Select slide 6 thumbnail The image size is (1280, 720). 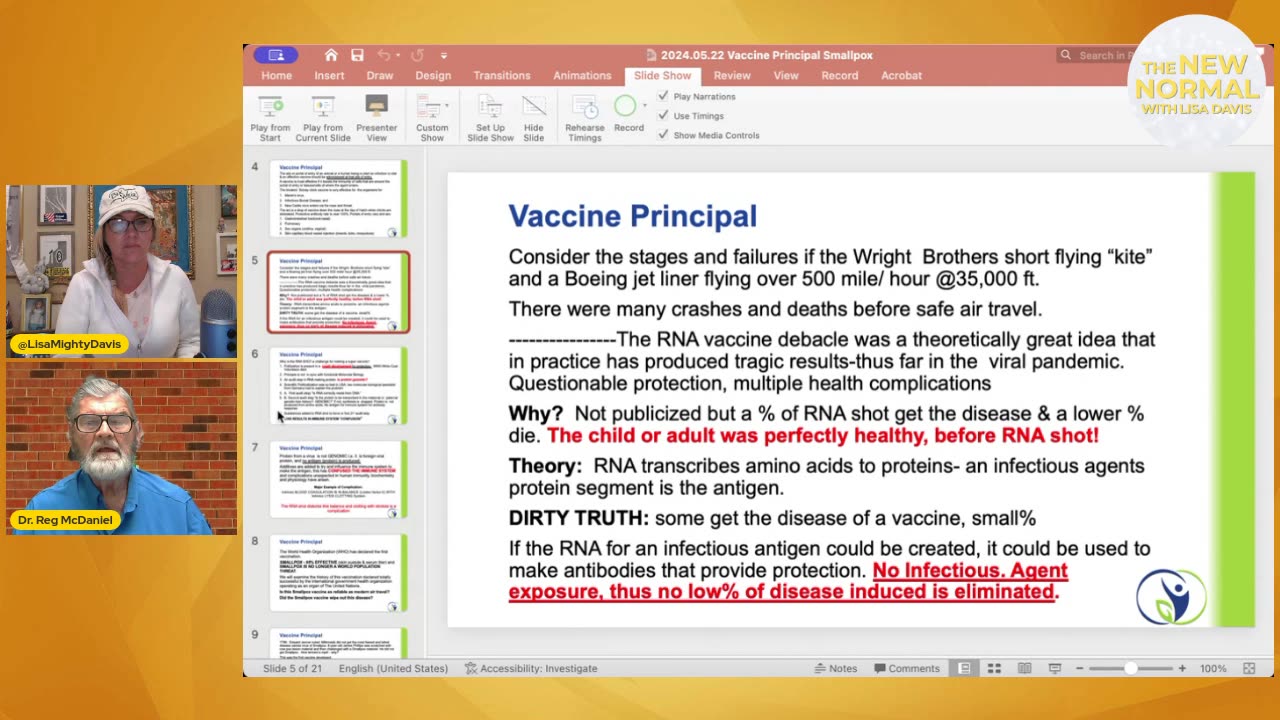[338, 386]
